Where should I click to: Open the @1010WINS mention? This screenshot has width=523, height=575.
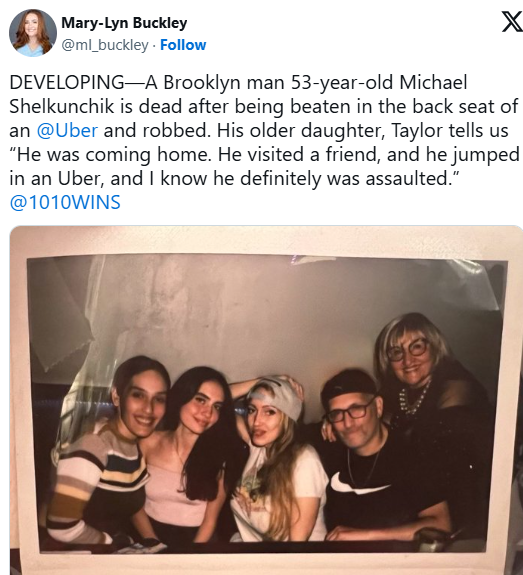coord(65,202)
